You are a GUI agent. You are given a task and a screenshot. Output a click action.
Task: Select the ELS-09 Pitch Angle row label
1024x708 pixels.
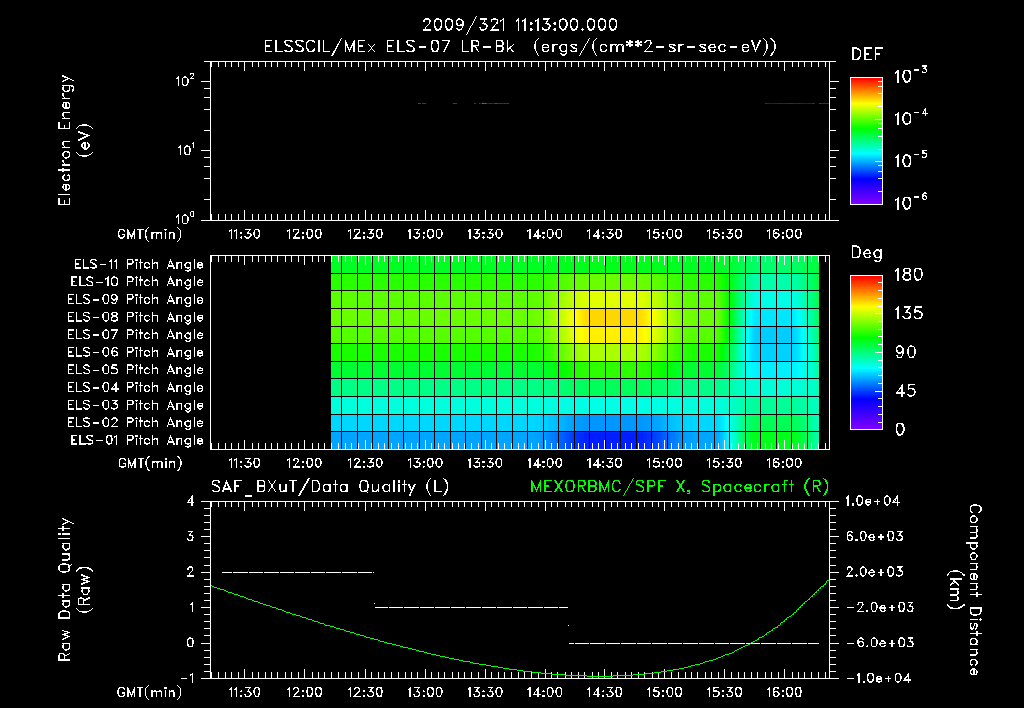136,299
